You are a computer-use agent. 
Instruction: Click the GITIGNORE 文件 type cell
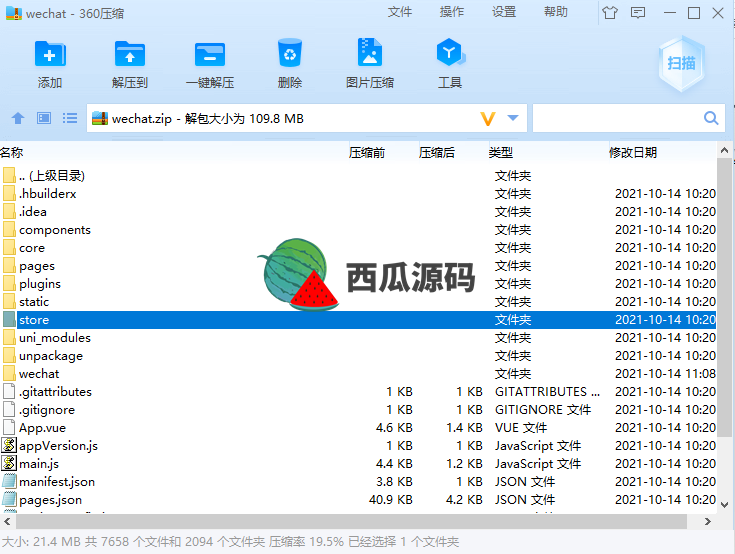tap(543, 410)
